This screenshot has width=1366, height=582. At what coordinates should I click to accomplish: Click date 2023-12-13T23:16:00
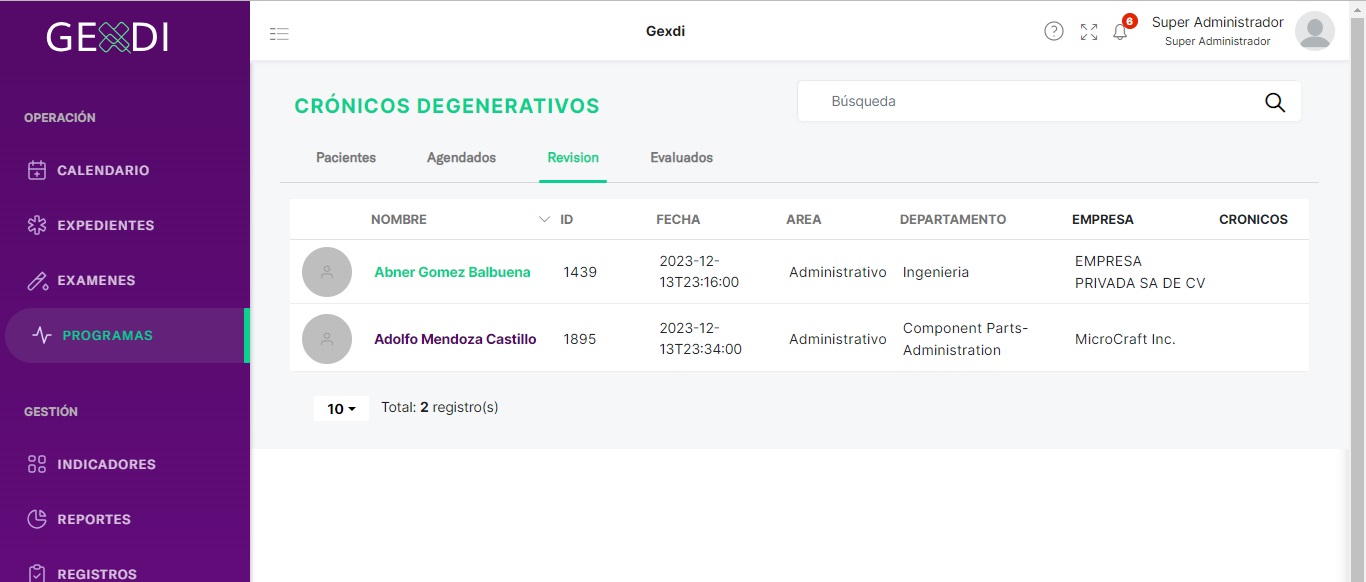699,272
